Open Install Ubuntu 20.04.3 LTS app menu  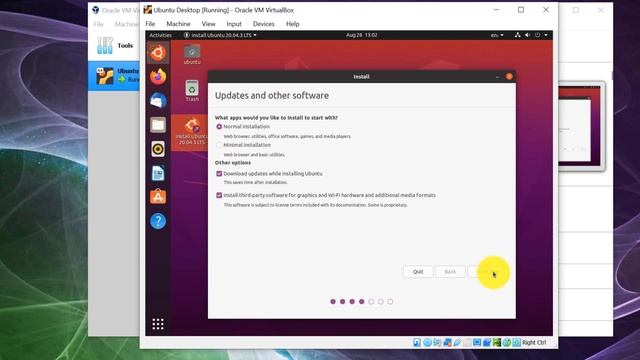220,35
